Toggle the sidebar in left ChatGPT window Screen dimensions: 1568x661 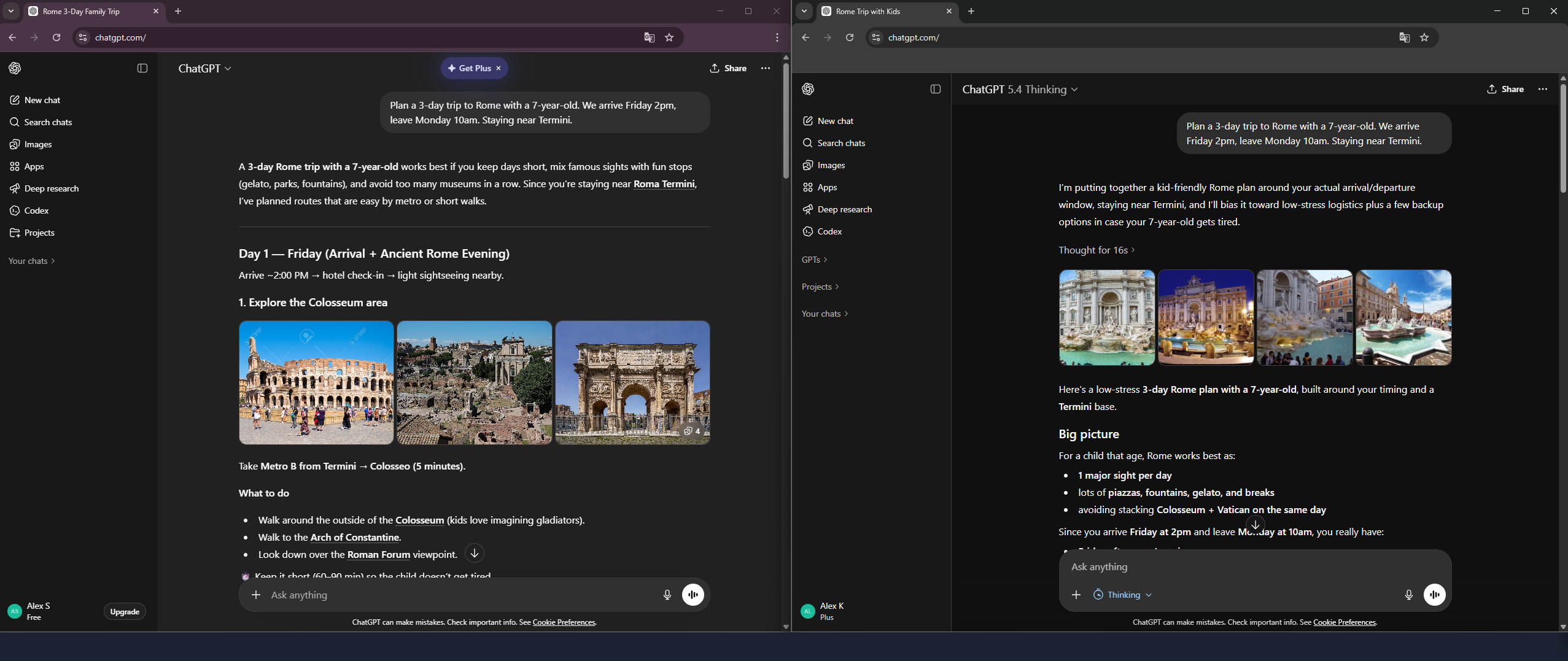142,68
